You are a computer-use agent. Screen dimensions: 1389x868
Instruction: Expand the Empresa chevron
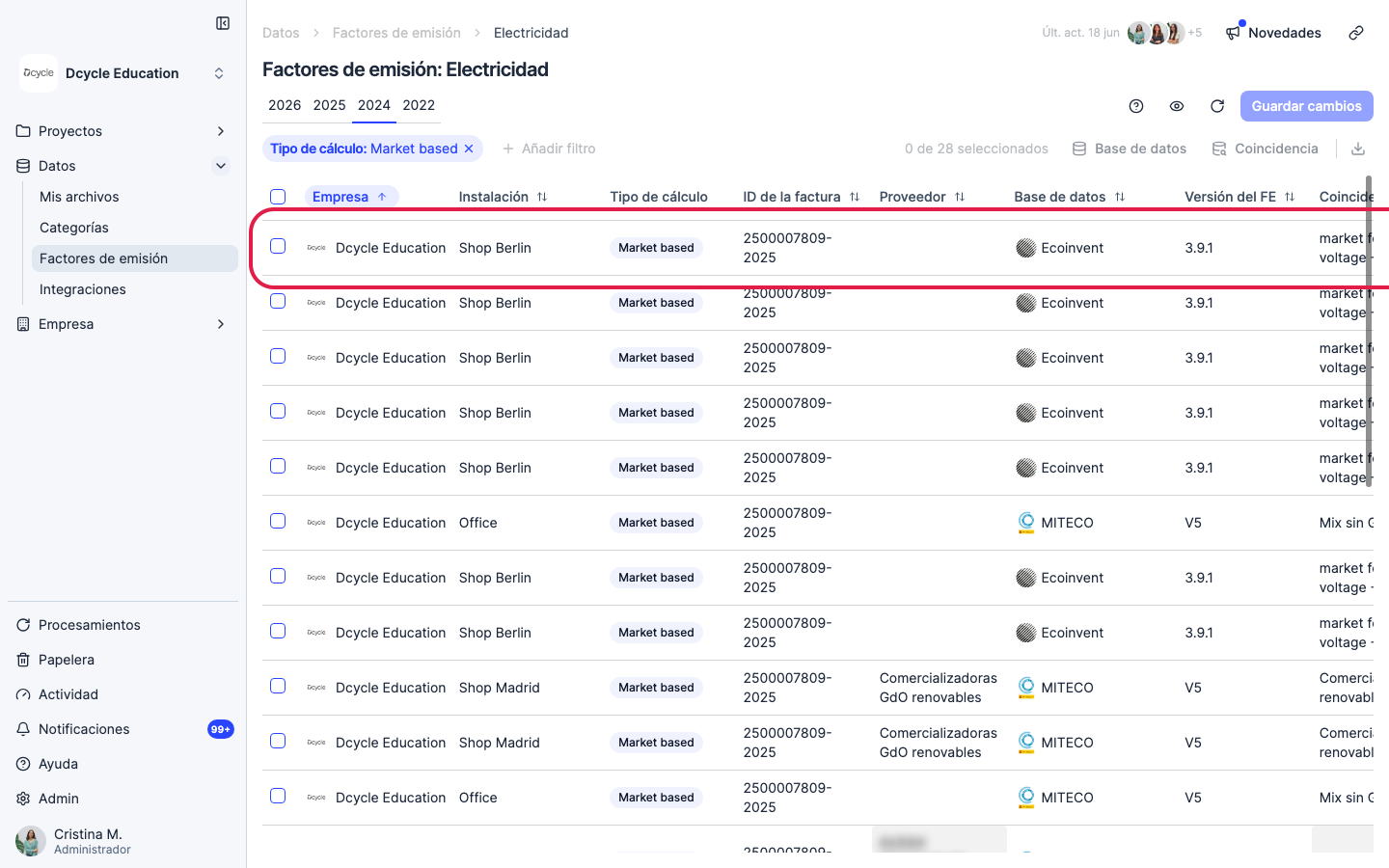(x=221, y=324)
